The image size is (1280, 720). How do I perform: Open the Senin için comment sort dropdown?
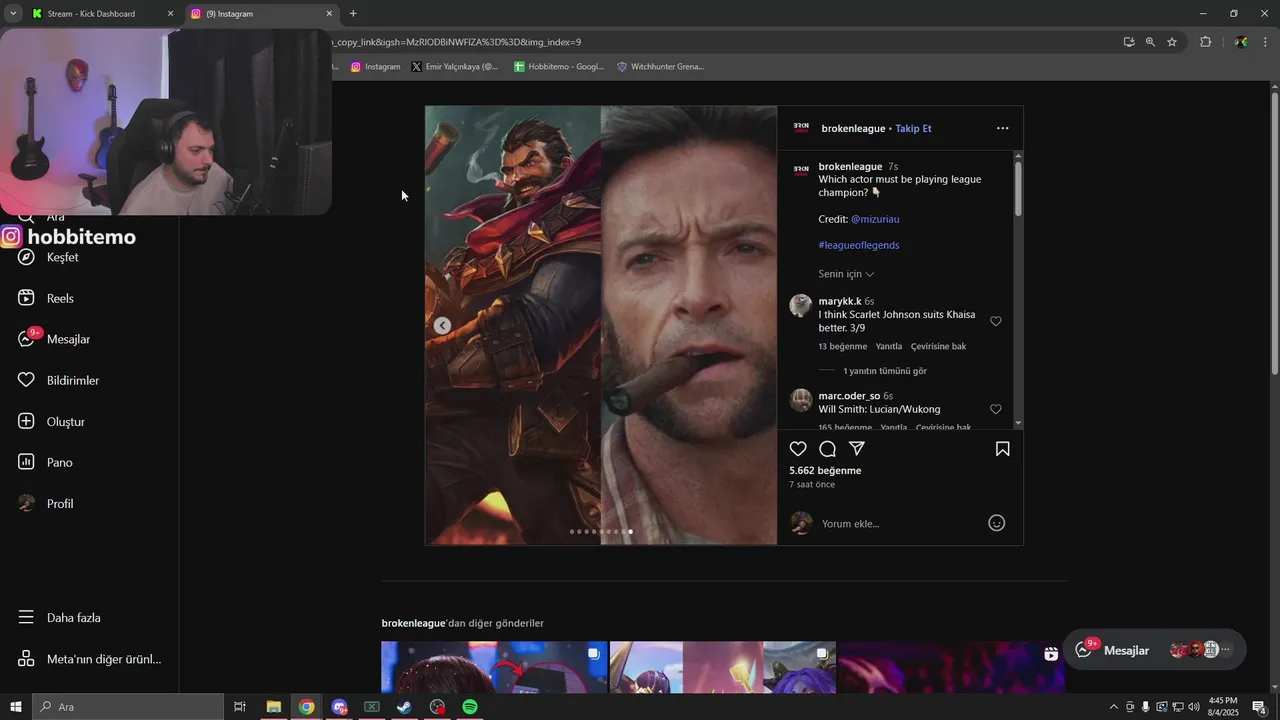point(846,274)
